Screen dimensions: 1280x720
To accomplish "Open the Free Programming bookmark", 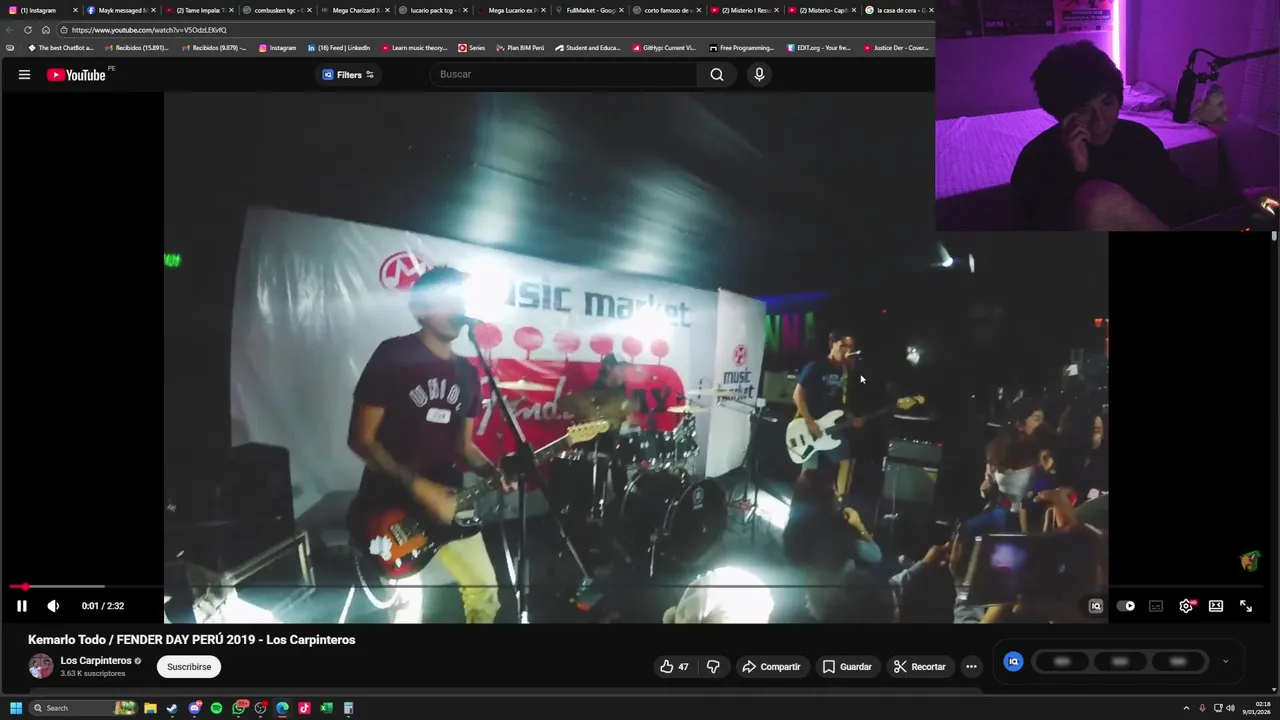I will pyautogui.click(x=742, y=48).
